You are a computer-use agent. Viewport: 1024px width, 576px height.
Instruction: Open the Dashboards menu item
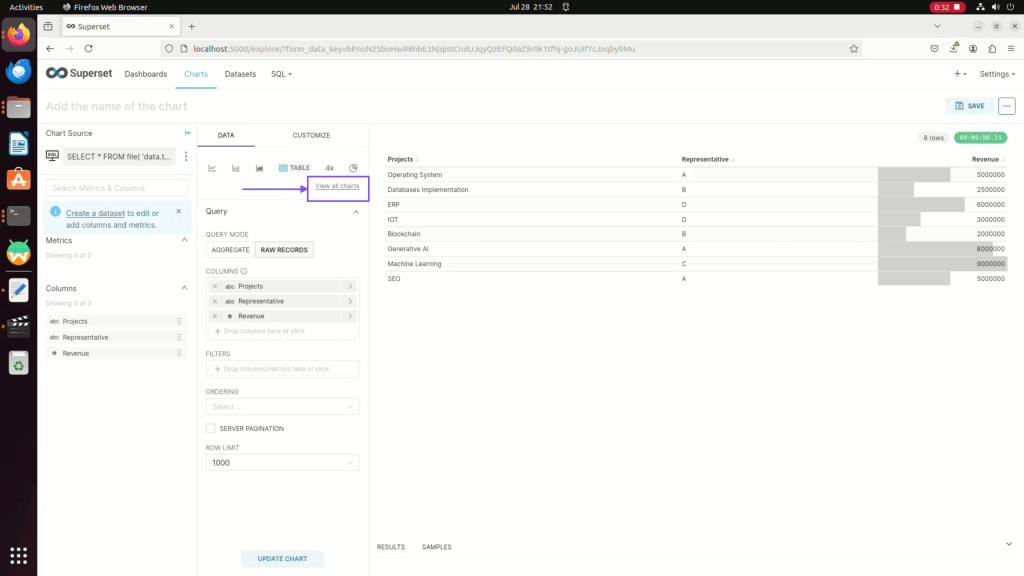(x=146, y=74)
